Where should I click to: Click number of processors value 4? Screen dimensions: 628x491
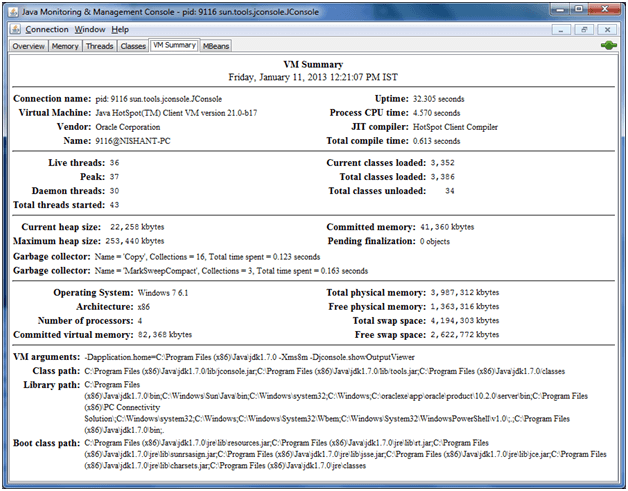click(140, 321)
